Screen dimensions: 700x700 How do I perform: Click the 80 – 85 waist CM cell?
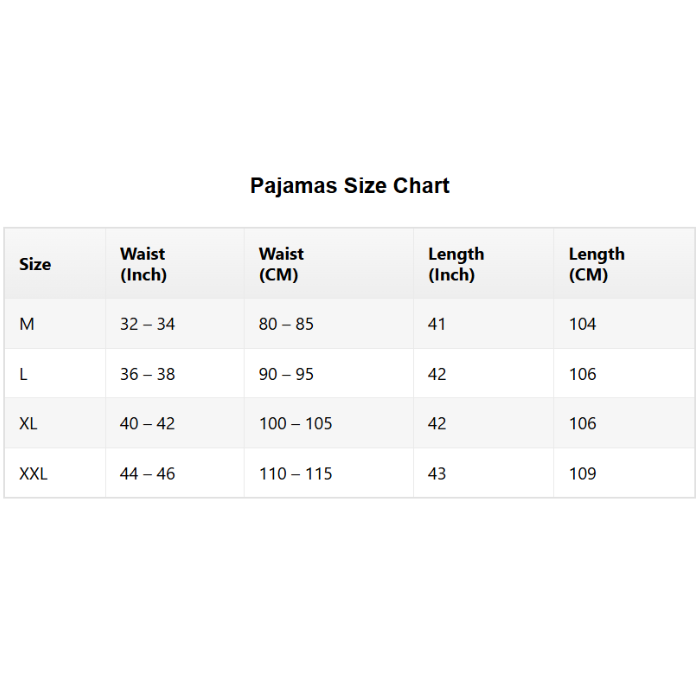[x=286, y=324]
